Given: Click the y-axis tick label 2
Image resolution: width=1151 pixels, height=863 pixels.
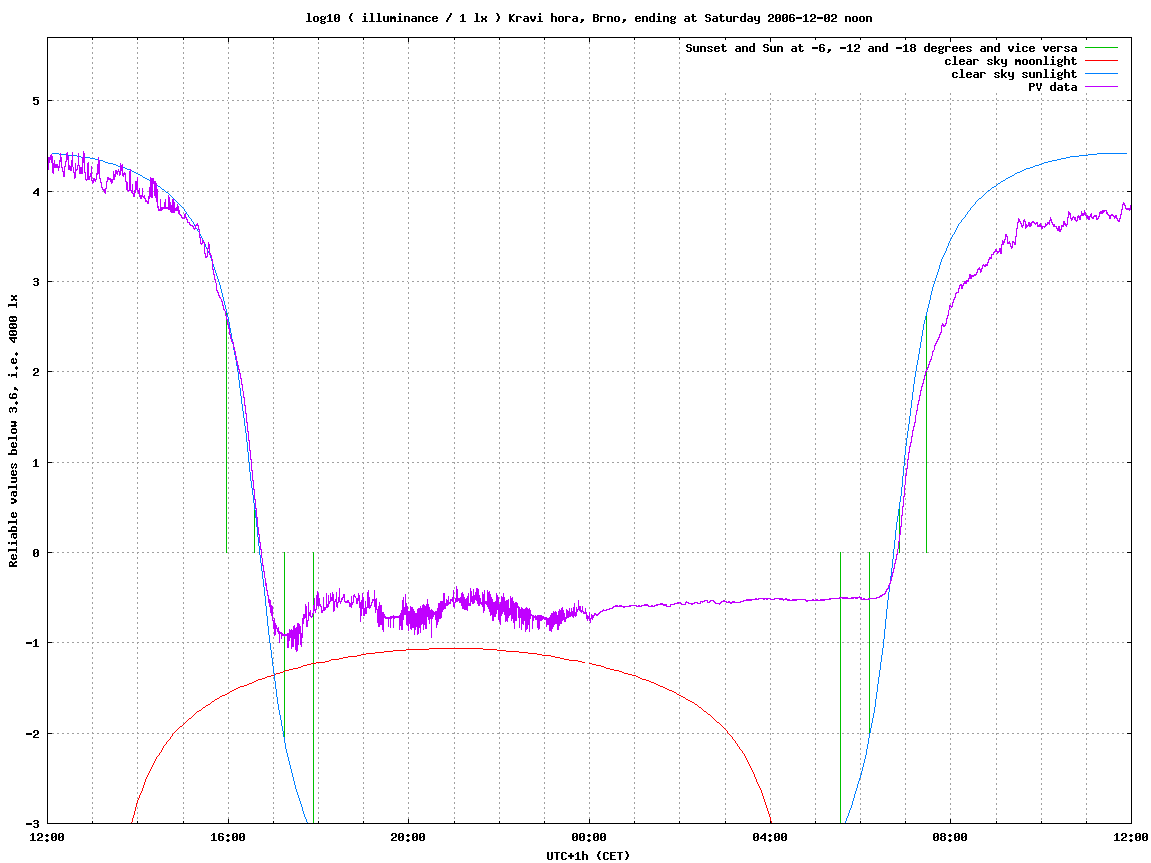Looking at the screenshot, I should [35, 372].
